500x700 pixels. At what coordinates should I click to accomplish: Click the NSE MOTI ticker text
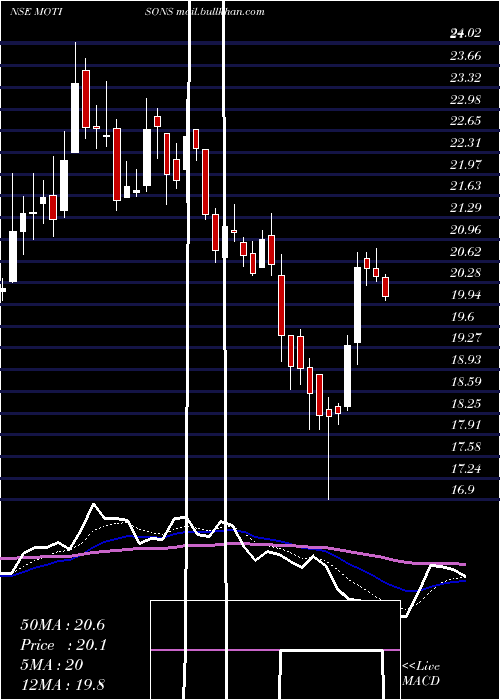[35, 12]
